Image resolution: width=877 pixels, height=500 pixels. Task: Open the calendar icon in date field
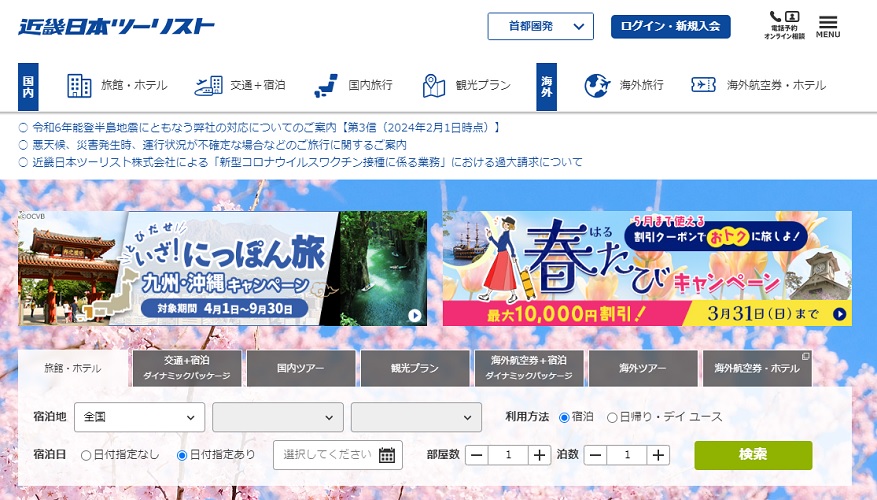387,455
